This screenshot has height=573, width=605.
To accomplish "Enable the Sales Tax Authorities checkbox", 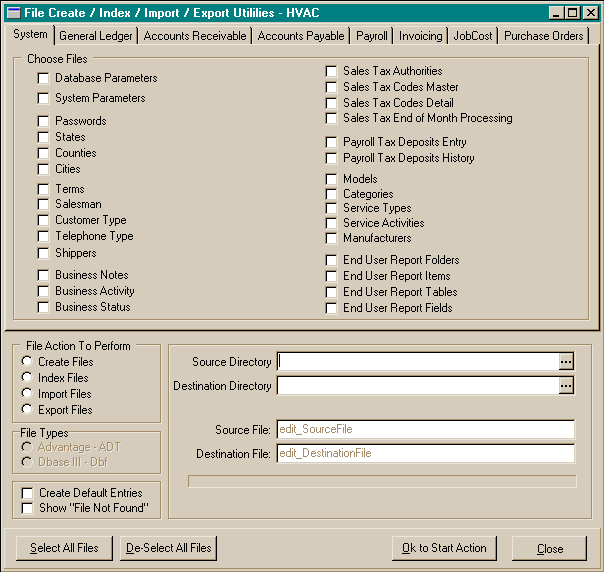I will pos(332,71).
